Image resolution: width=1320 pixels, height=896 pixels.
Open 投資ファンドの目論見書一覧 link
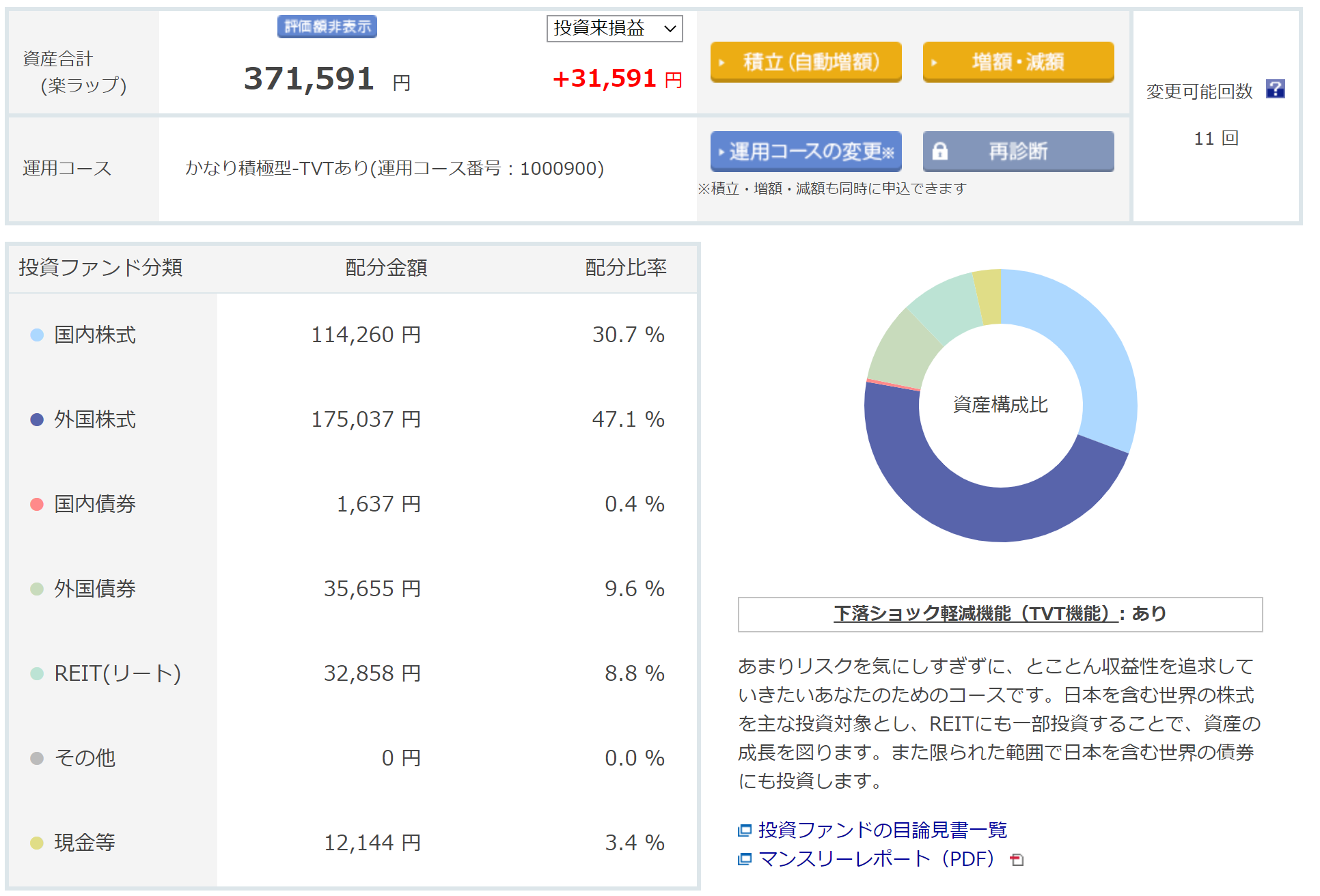[x=882, y=830]
